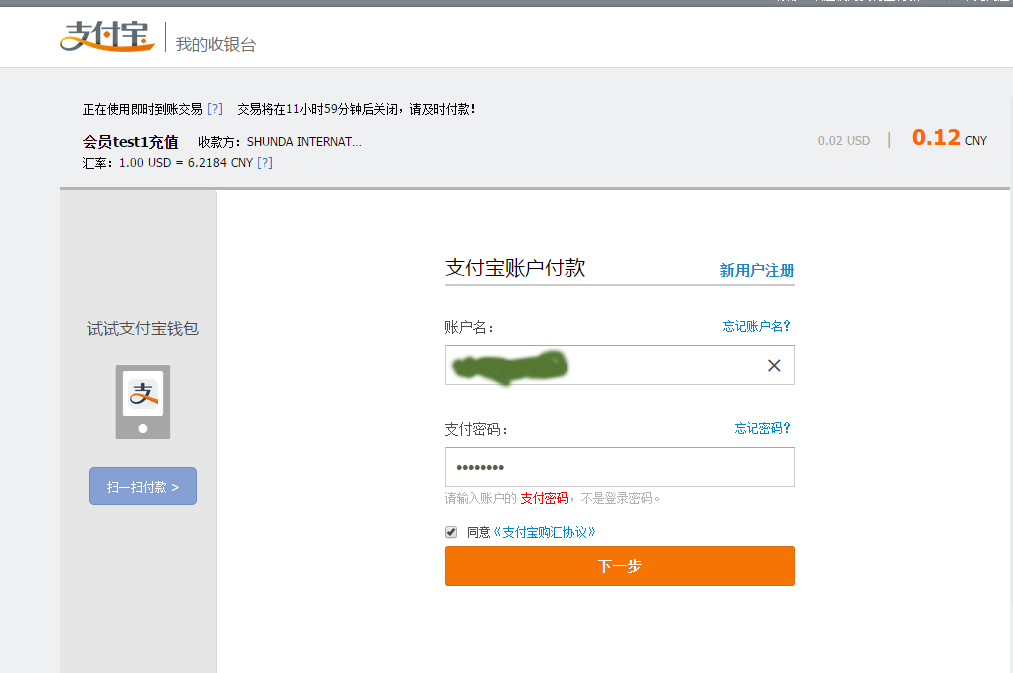Click payee name SHUNDA INTERNAT...
Viewport: 1013px width, 673px height.
click(x=304, y=142)
